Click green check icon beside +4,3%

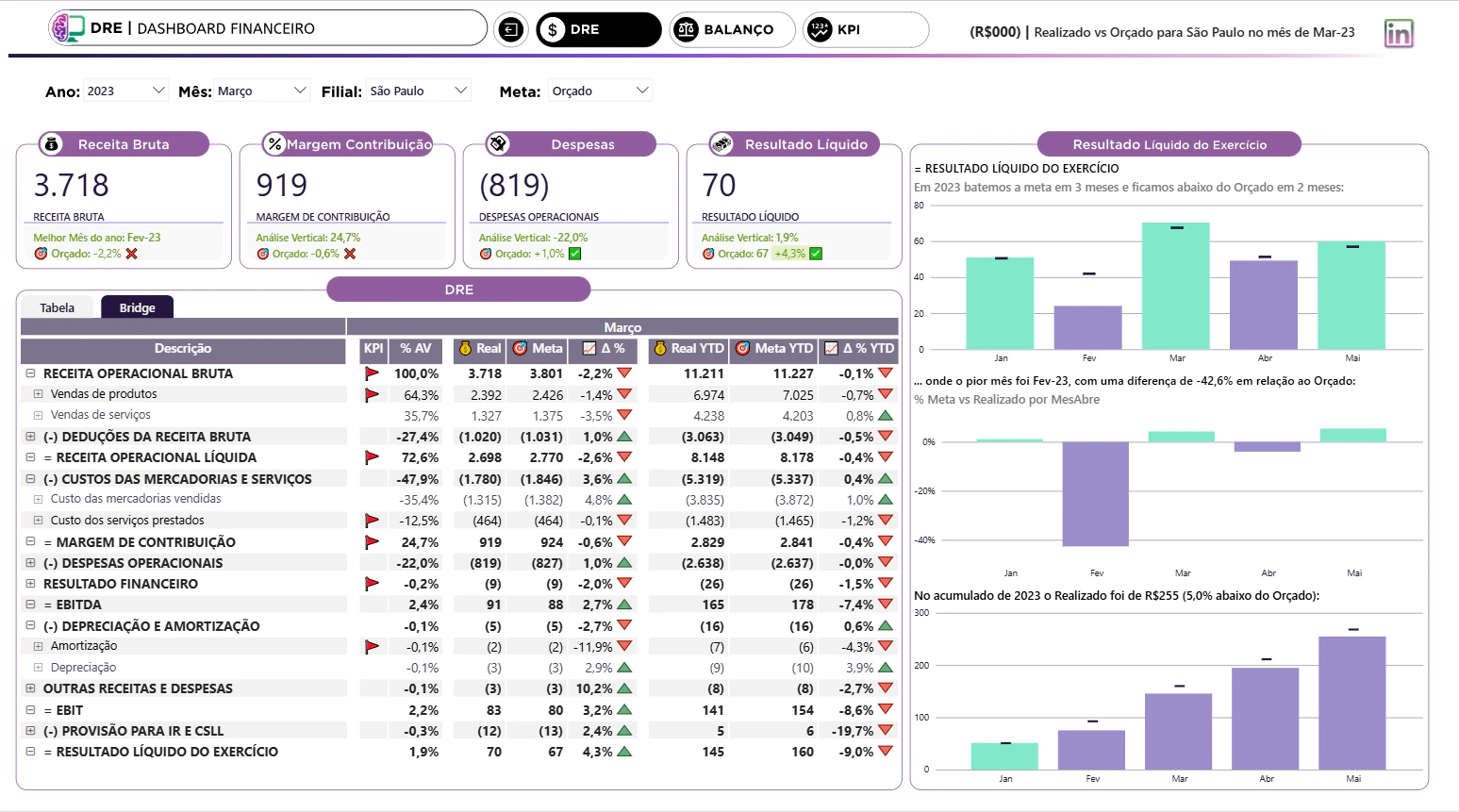pos(816,254)
